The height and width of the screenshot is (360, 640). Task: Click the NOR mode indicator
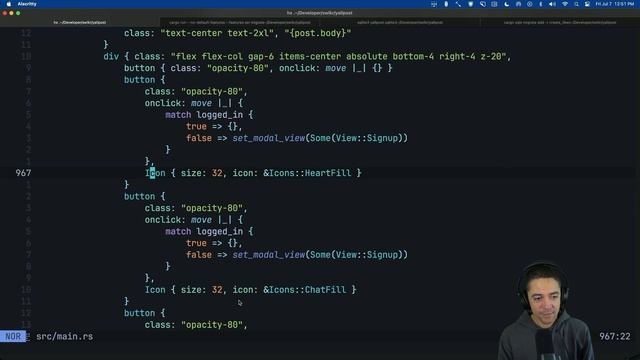click(13, 336)
